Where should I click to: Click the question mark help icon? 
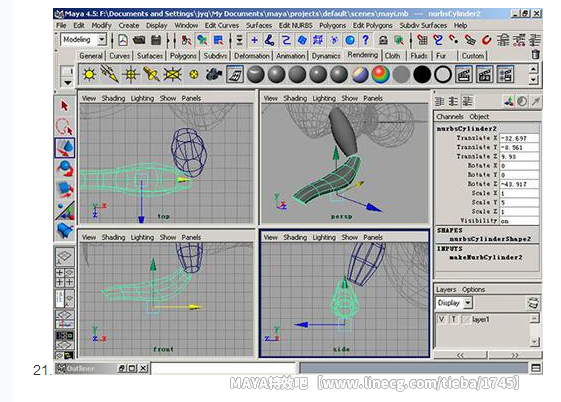pos(365,40)
